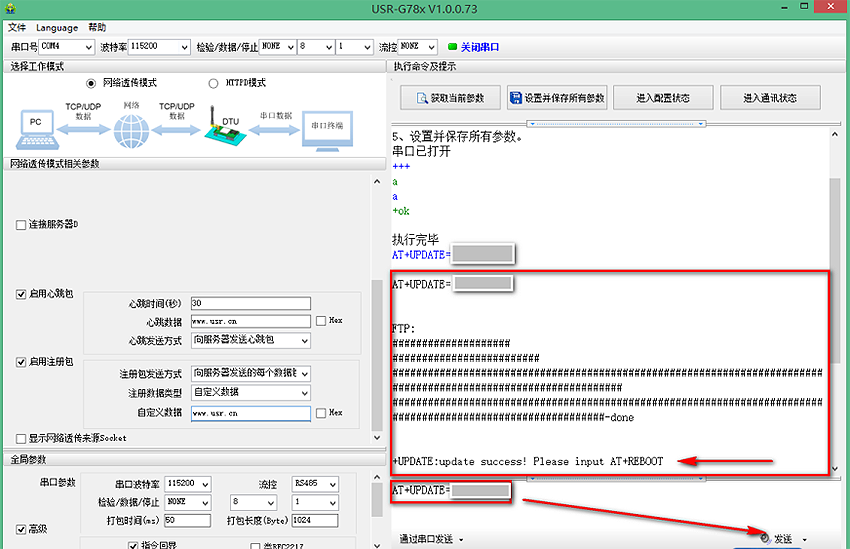
Task: Uncheck the 启用注册包 checkbox
Action: [x=22, y=362]
